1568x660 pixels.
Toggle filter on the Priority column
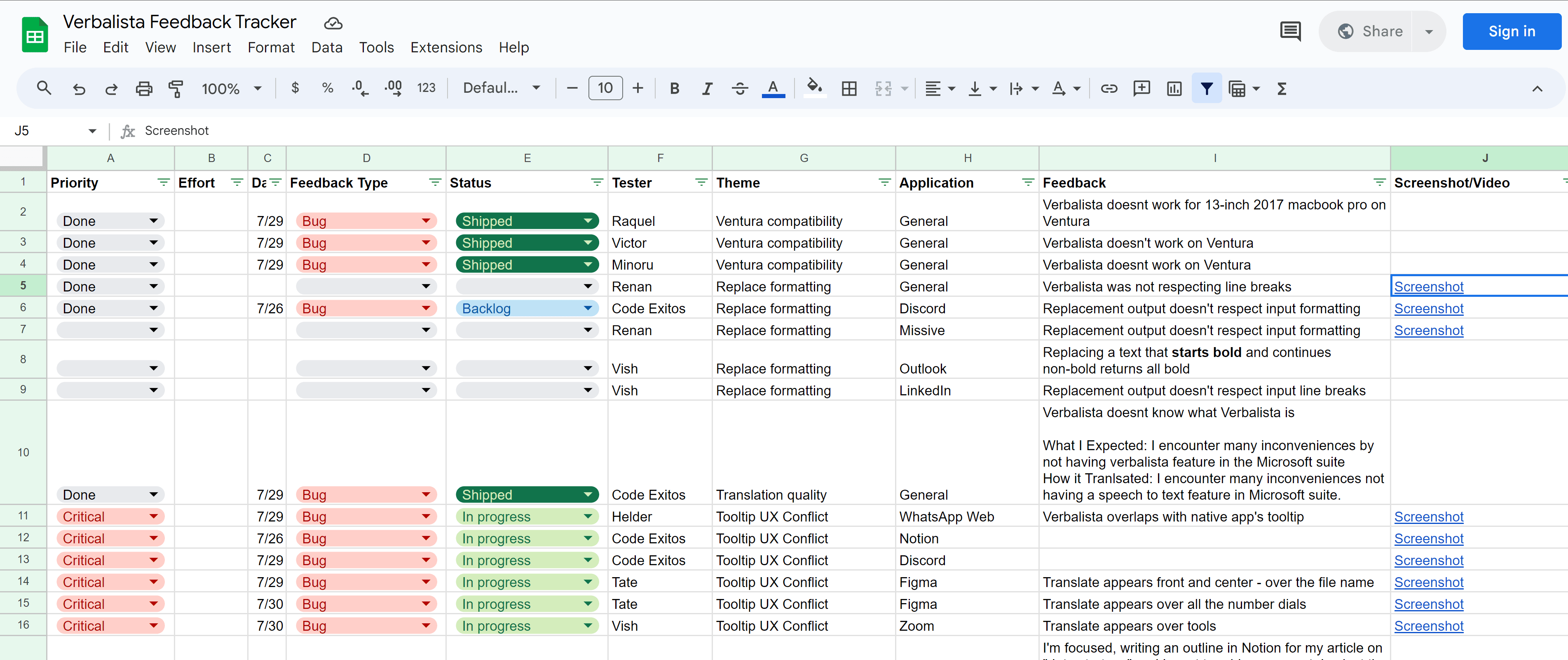pos(163,183)
